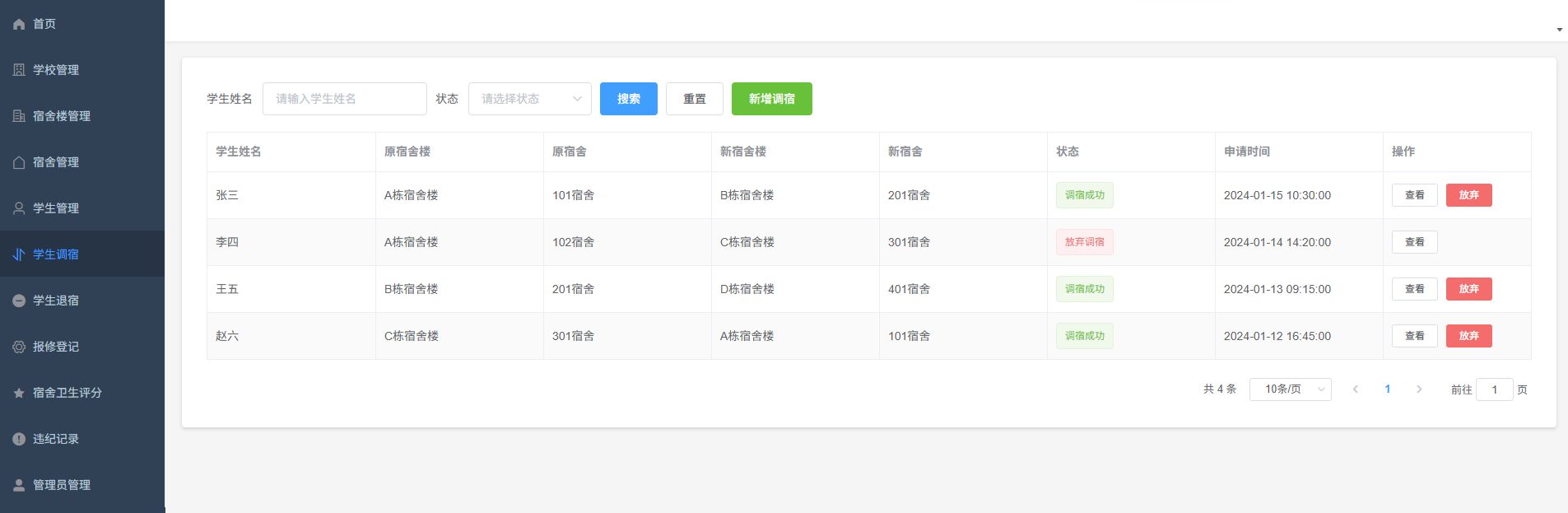Click the dormitory management house icon
This screenshot has height=513, width=1568.
19,162
